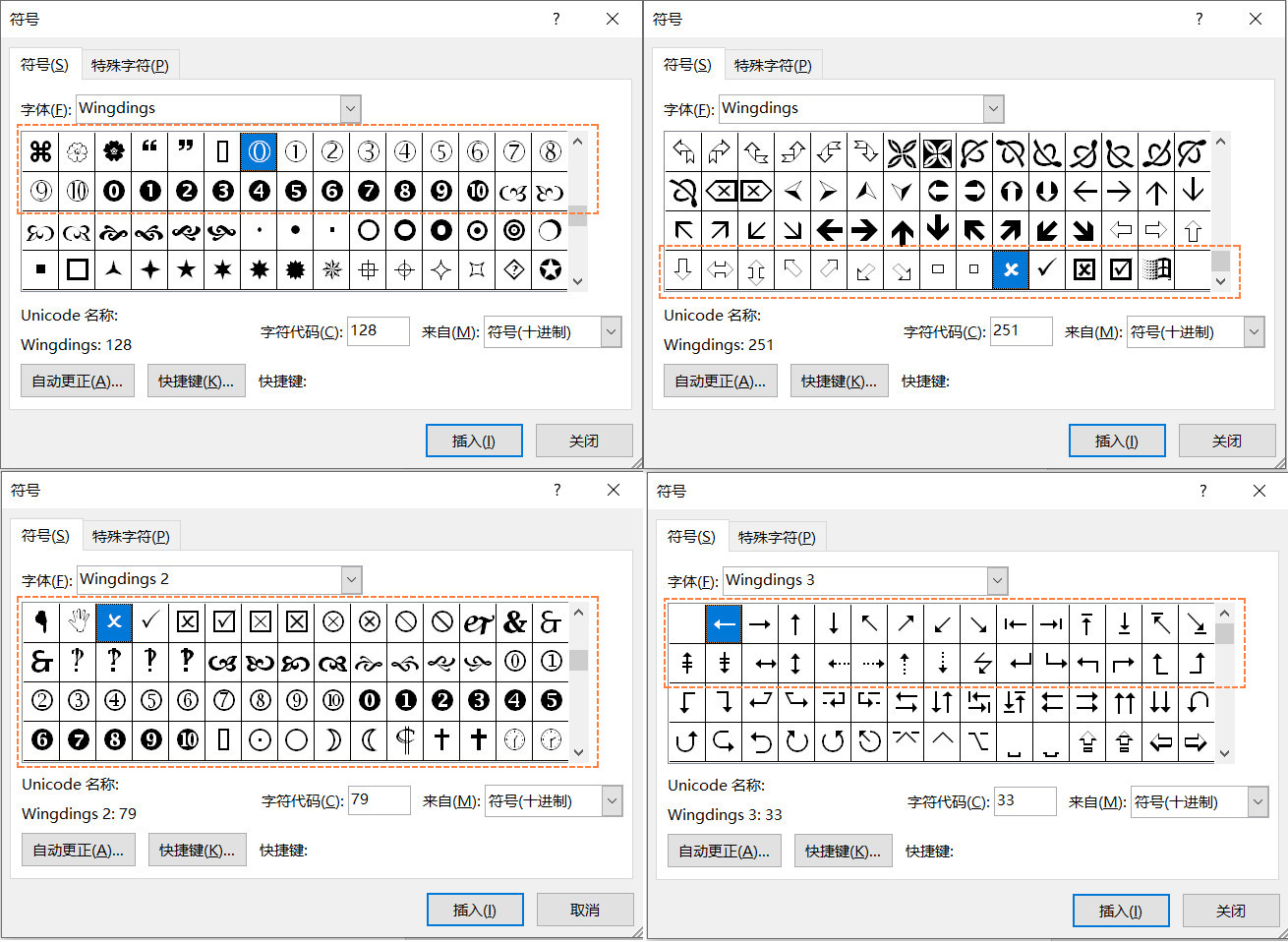Viewport: 1288px width, 942px height.
Task: Select thin up arrow ↑ beside → in Wingdings 3
Action: pos(796,623)
